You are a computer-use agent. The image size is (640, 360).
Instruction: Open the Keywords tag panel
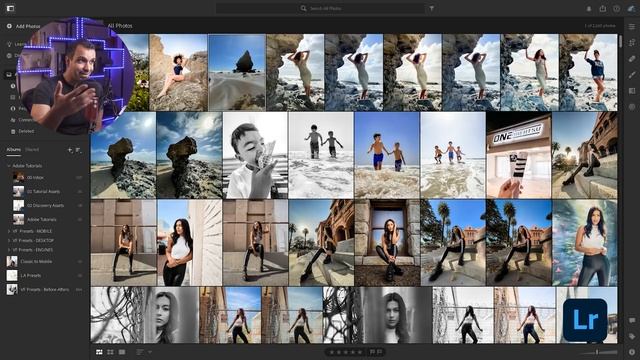click(x=632, y=336)
